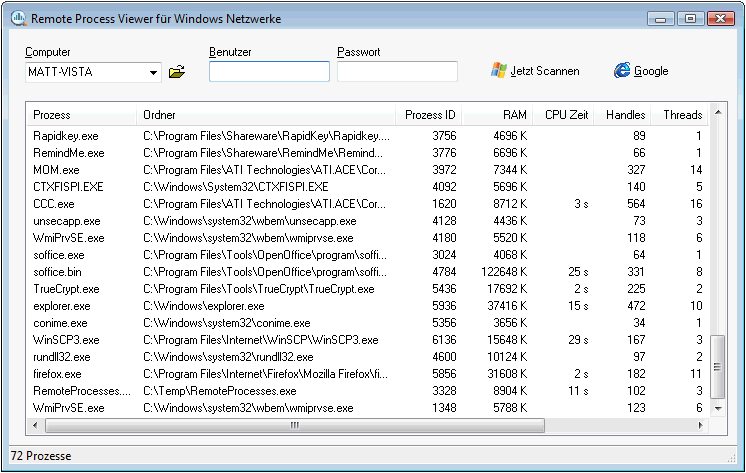The width and height of the screenshot is (746, 473).
Task: Select the explorer.exe process row
Action: (368, 306)
